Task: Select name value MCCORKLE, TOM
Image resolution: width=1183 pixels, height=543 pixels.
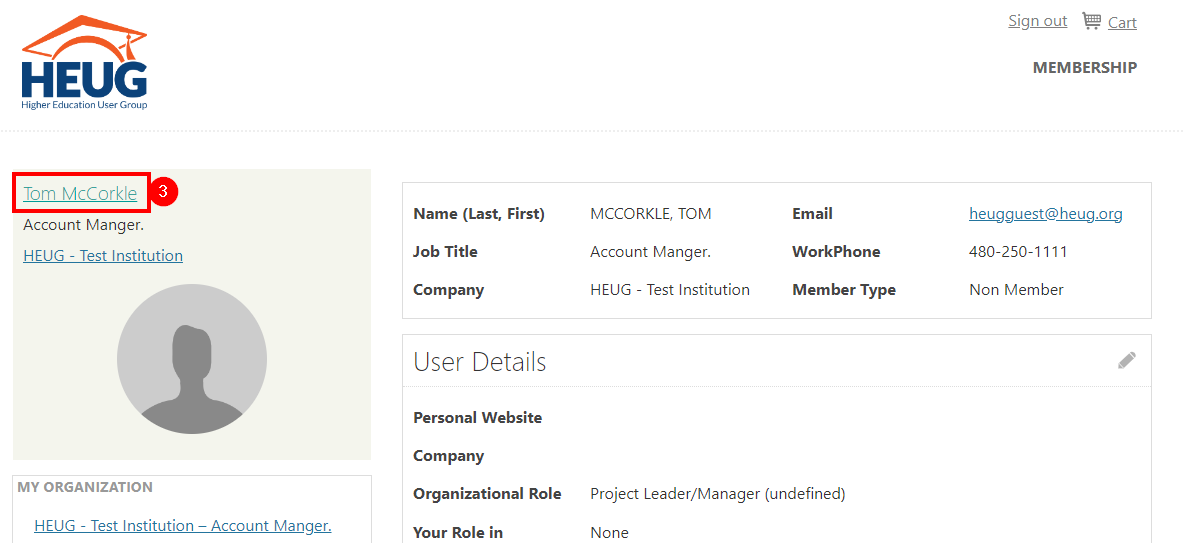Action: click(650, 214)
